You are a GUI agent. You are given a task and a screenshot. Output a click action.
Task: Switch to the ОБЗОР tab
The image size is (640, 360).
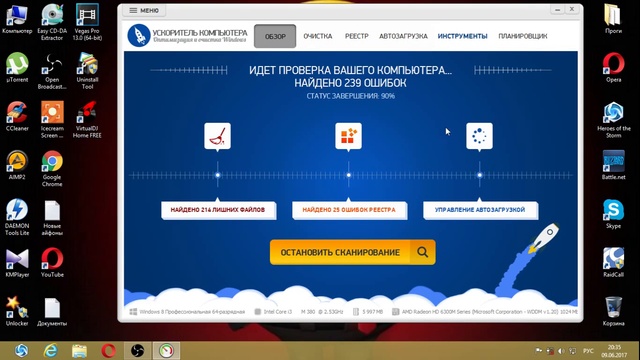pos(275,36)
